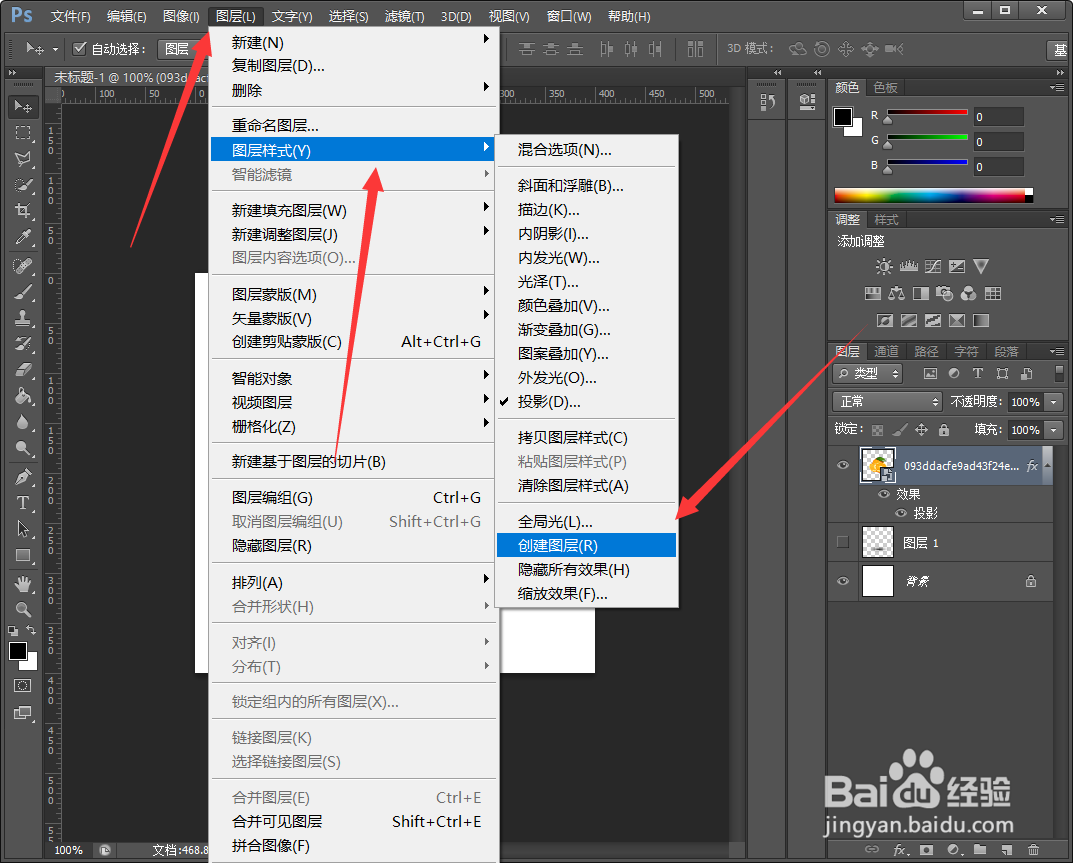Open the Color panel options menu

(1057, 88)
